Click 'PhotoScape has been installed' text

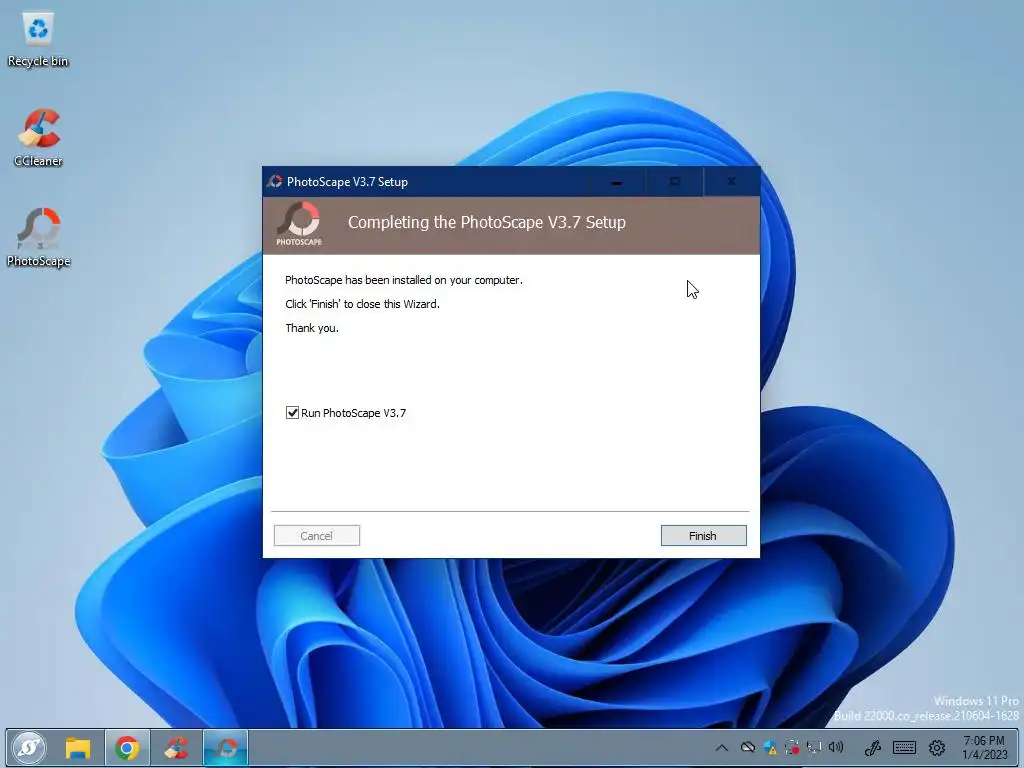click(404, 280)
